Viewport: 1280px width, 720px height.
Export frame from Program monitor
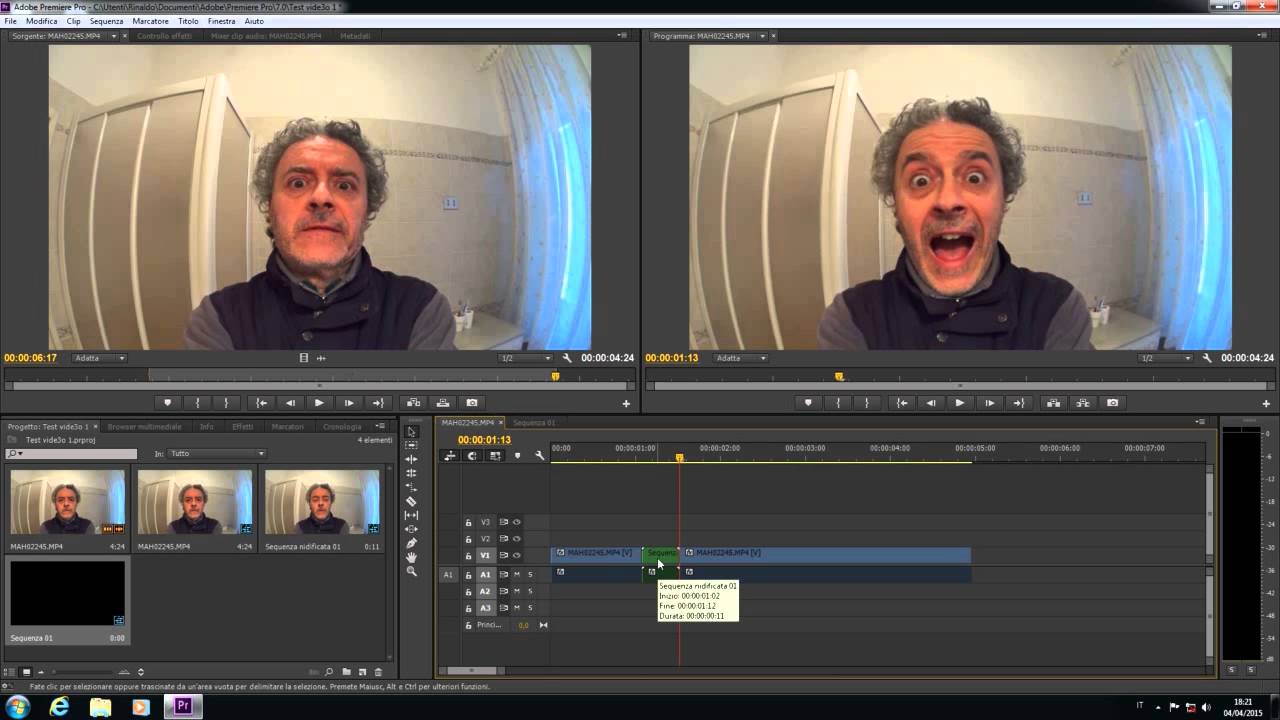[1113, 403]
